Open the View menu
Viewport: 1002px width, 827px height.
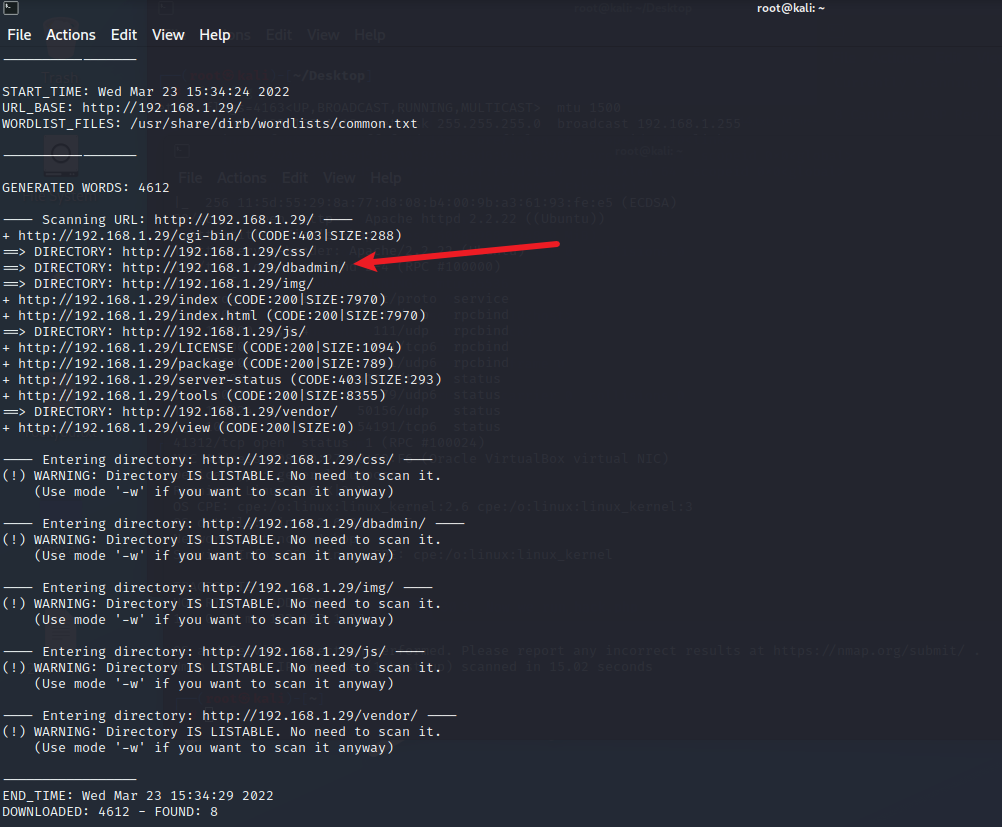click(x=168, y=35)
